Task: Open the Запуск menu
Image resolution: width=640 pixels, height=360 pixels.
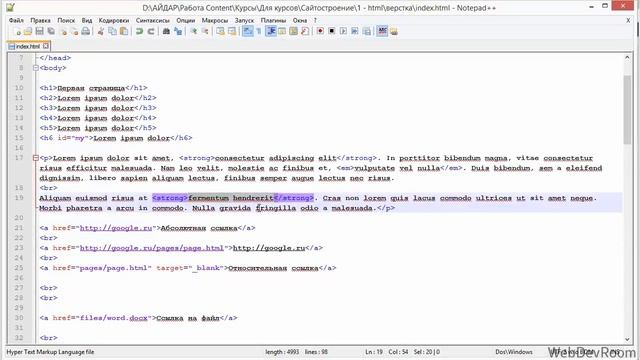Action: pos(244,20)
